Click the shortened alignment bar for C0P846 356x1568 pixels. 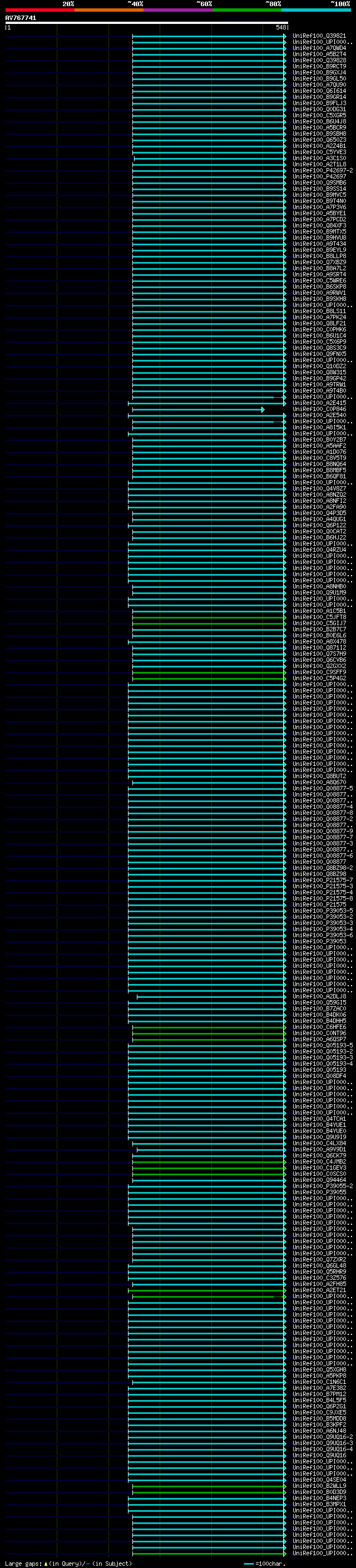199,409
